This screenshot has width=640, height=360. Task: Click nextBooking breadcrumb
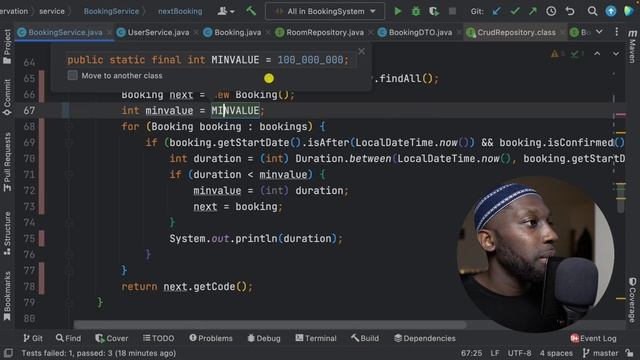click(180, 11)
